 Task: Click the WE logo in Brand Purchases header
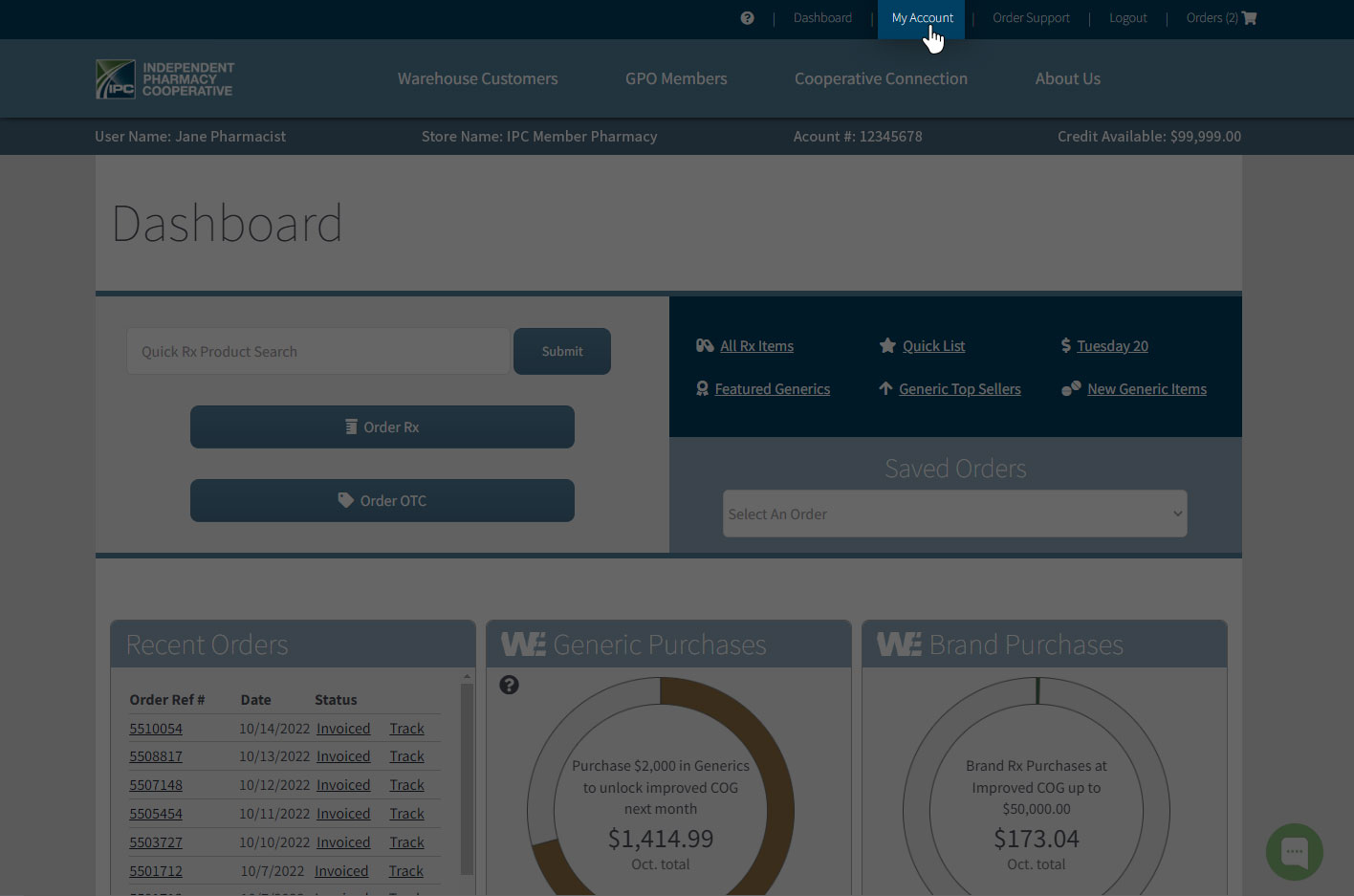click(899, 645)
